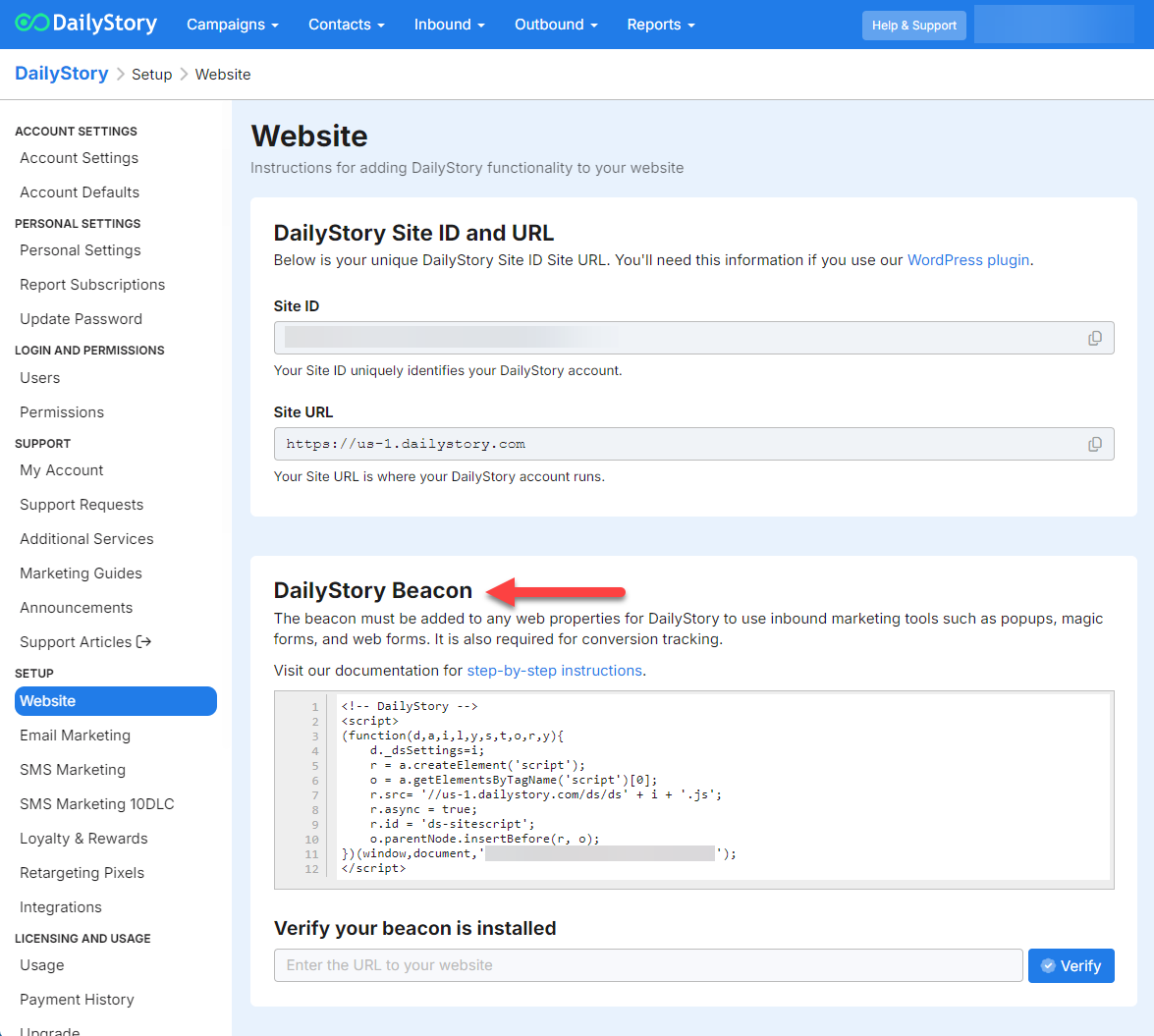
Task: Open the Outbound dropdown
Action: (557, 25)
